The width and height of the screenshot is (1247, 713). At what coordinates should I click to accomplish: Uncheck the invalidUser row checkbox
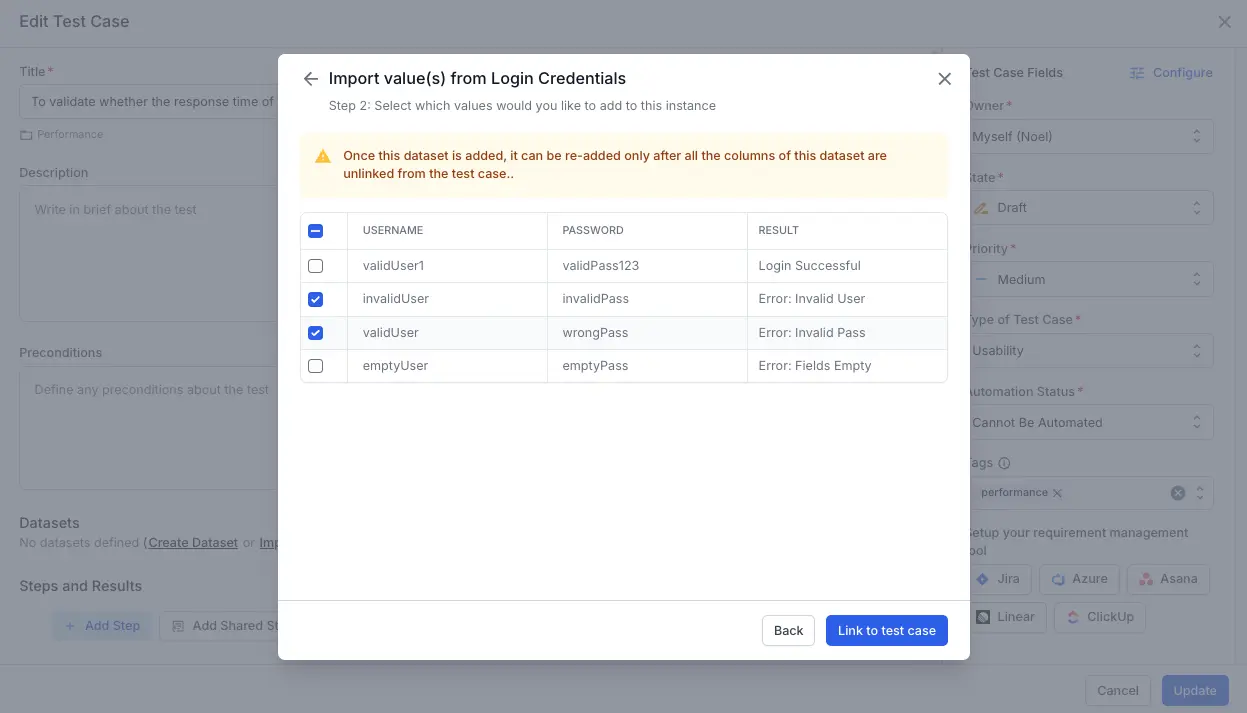coord(316,299)
